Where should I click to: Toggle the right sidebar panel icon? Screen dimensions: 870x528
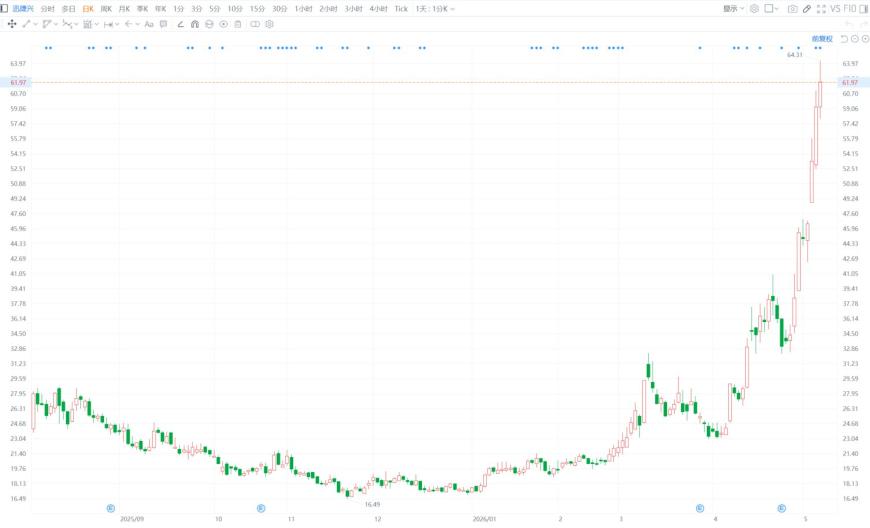click(863, 9)
